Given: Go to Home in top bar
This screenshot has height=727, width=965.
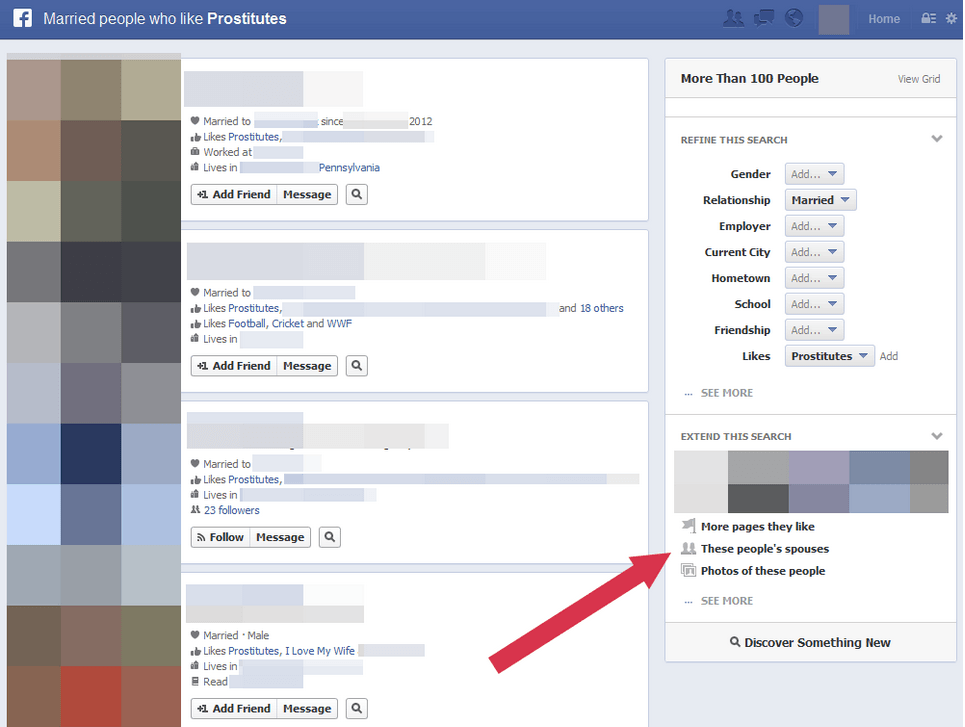Looking at the screenshot, I should (884, 19).
